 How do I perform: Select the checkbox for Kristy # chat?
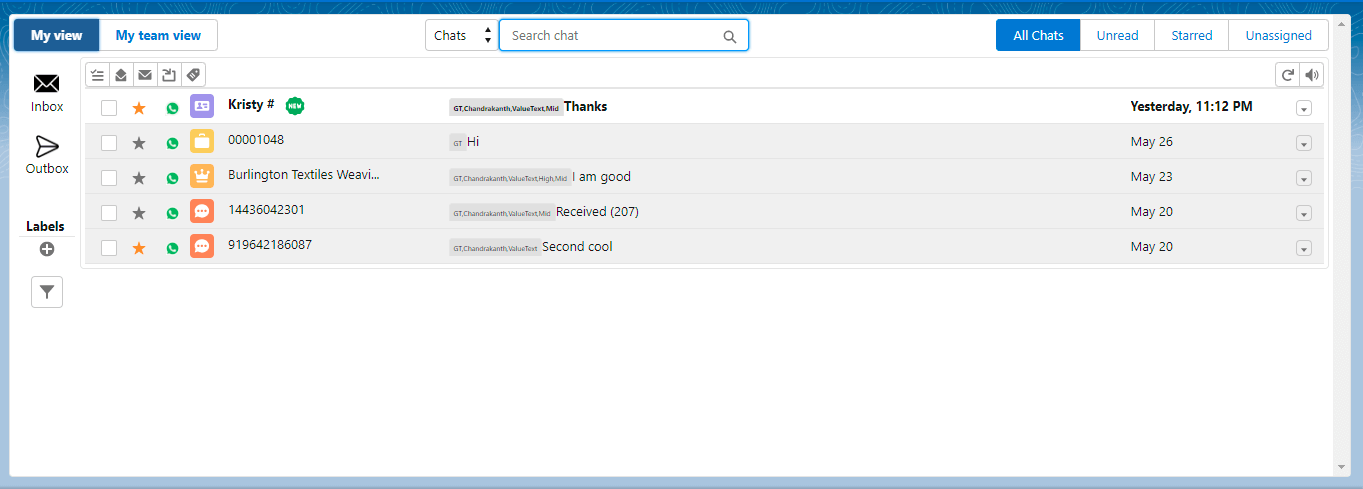pos(109,108)
